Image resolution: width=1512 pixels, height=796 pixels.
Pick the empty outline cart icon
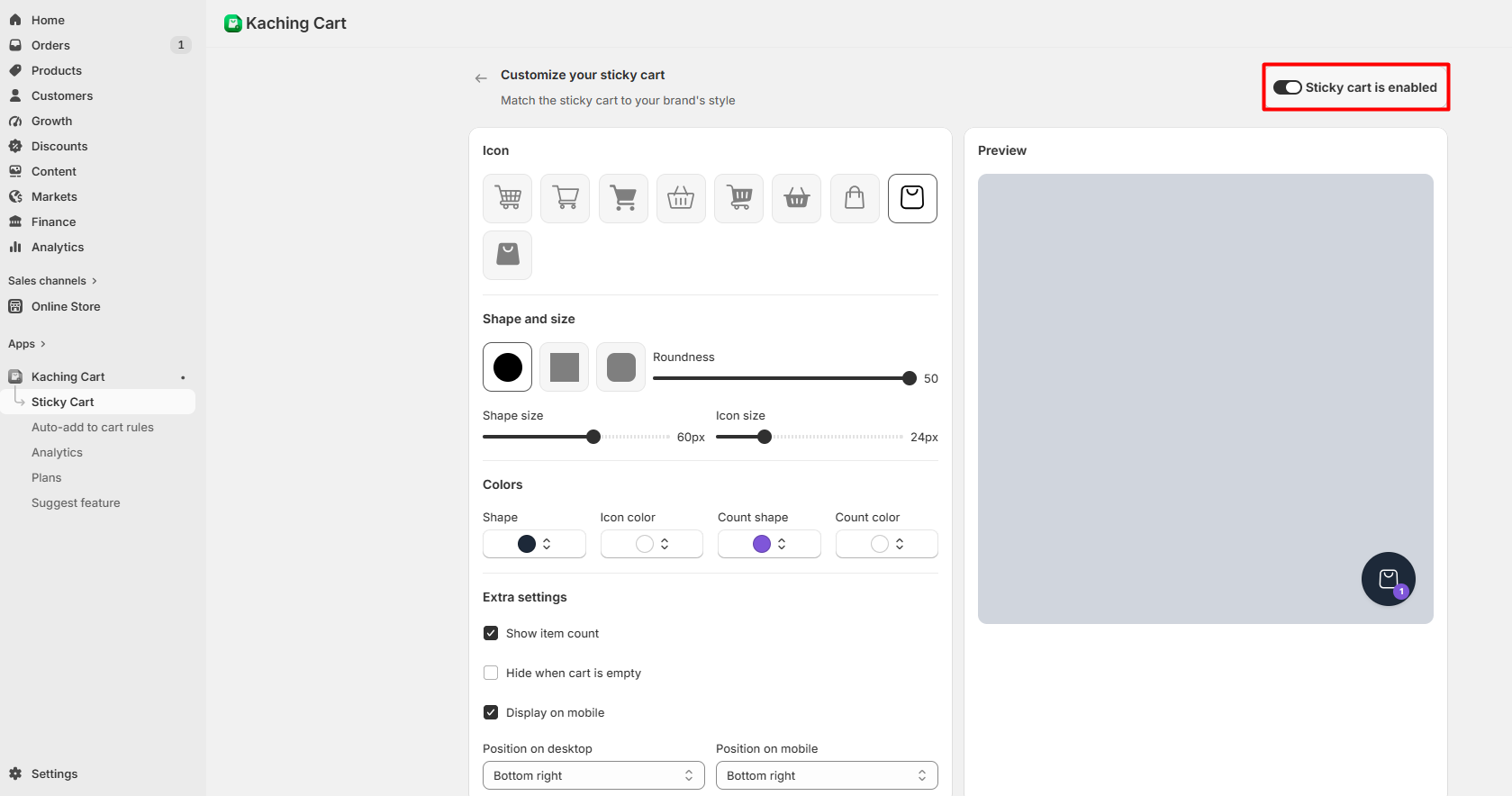tap(566, 198)
